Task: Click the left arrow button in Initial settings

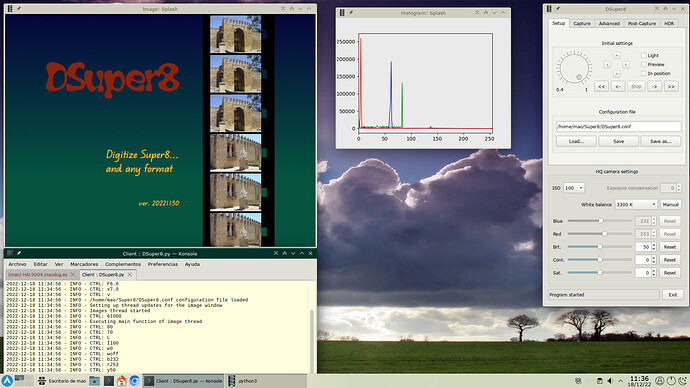Action: 607,65
